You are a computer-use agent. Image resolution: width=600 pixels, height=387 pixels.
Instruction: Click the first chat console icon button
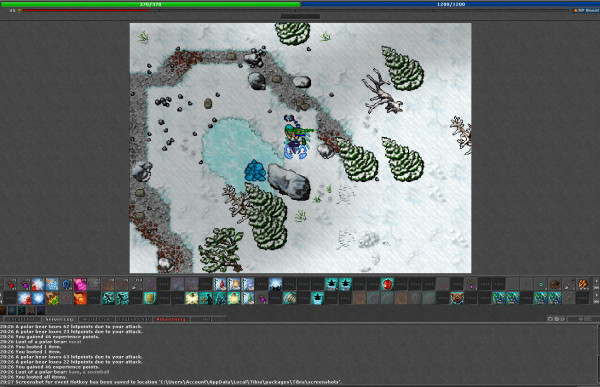550,319
